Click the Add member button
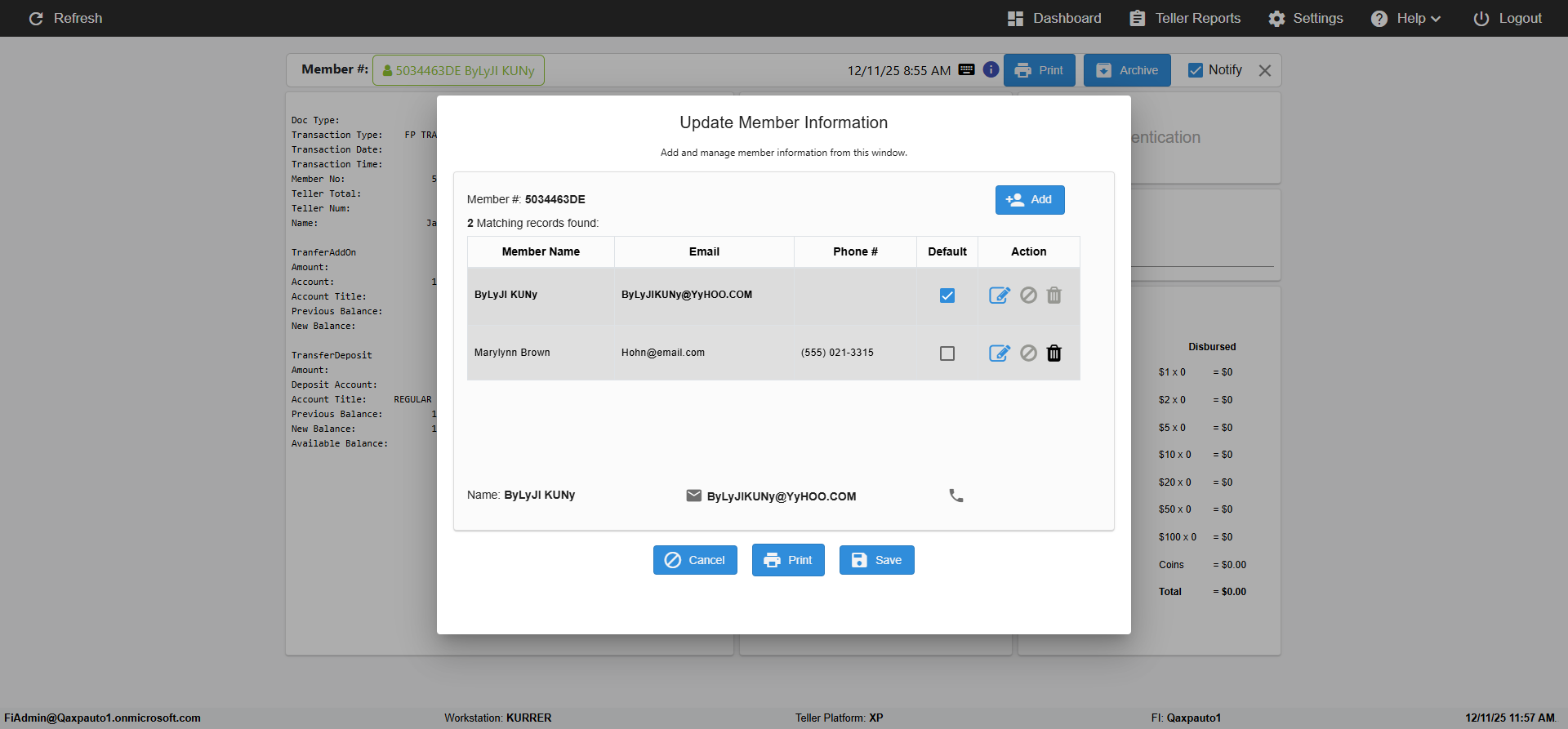This screenshot has height=729, width=1568. click(1030, 200)
